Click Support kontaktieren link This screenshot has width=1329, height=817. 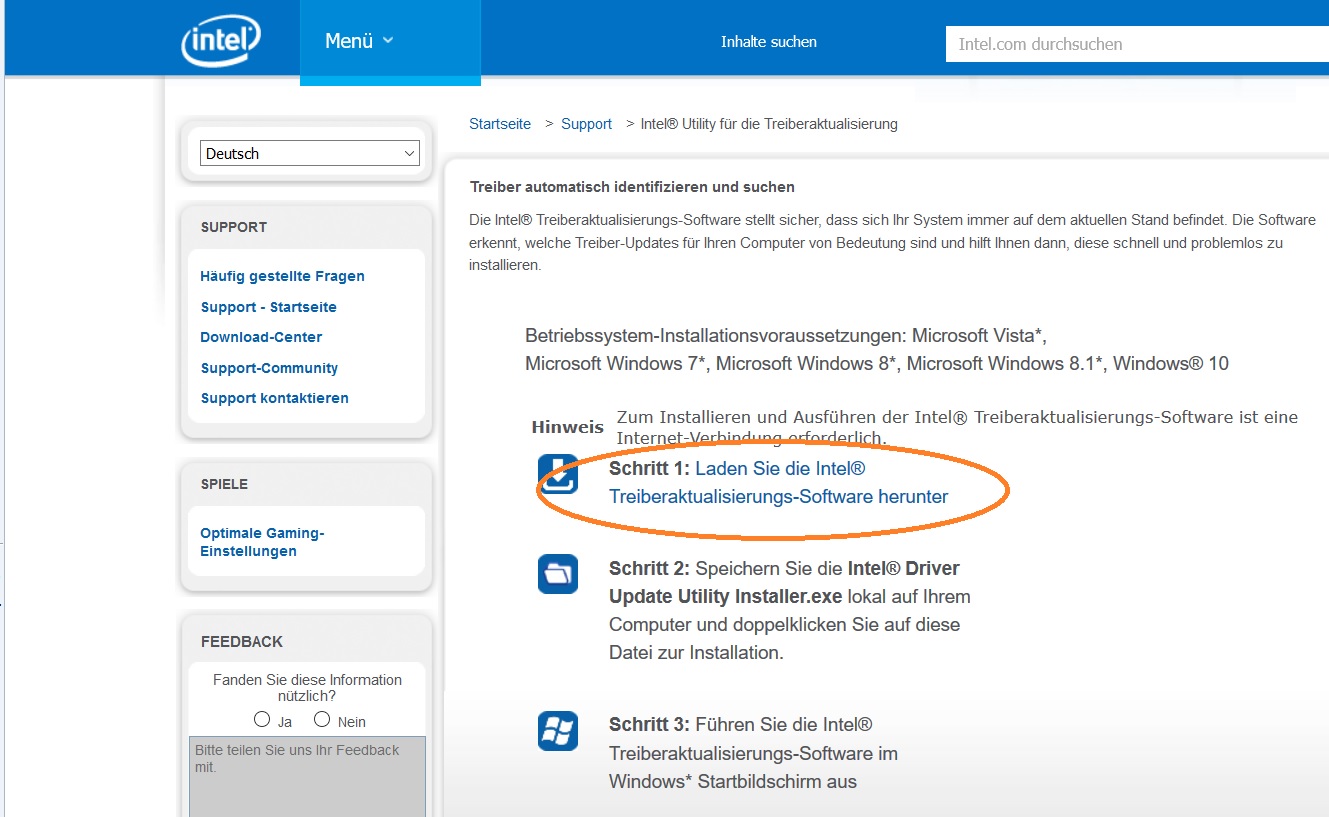(x=274, y=398)
